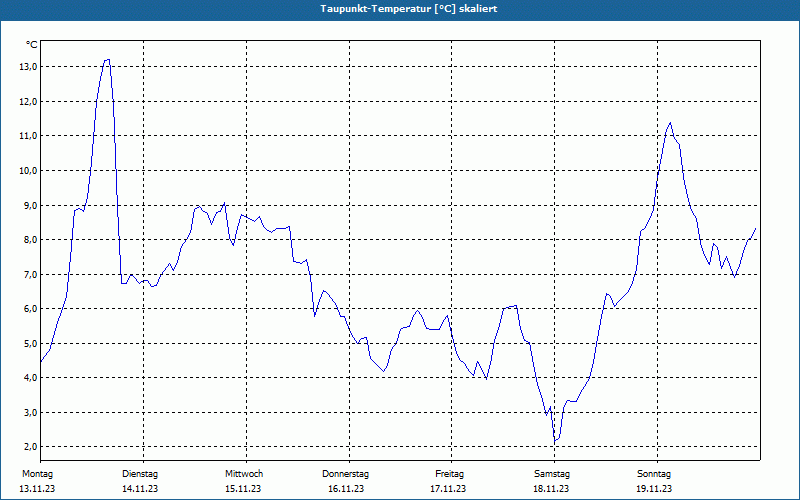This screenshot has height=500, width=800.
Task: Click the Montag day label
Action: pyautogui.click(x=37, y=474)
